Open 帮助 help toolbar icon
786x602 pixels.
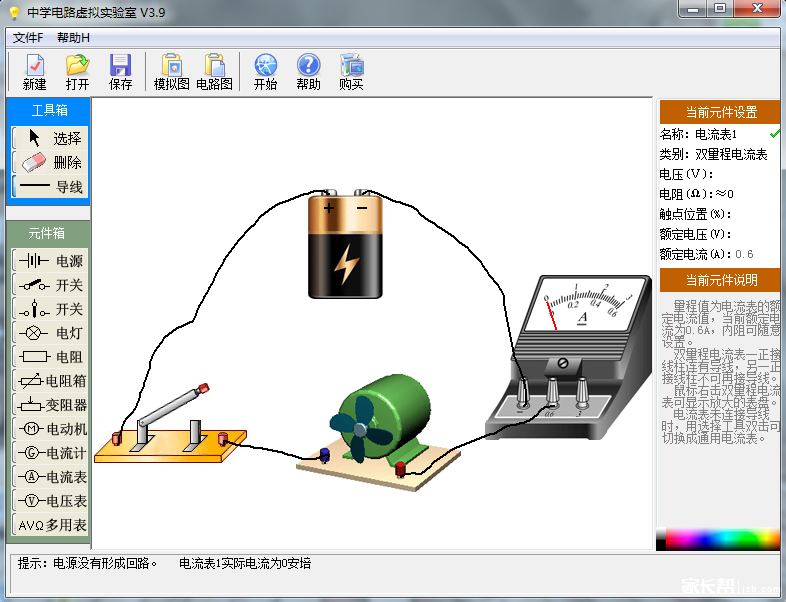click(308, 72)
